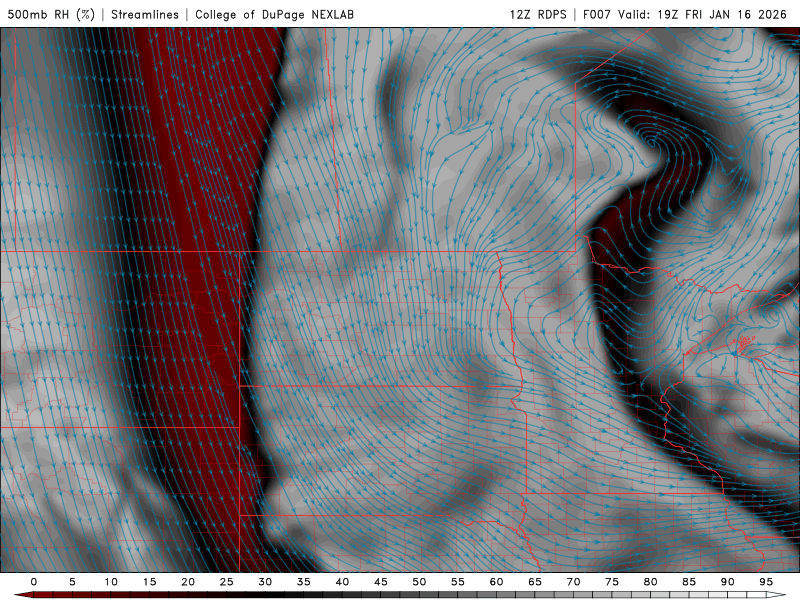
Task: Select the "55" tick label
Action: point(457,582)
